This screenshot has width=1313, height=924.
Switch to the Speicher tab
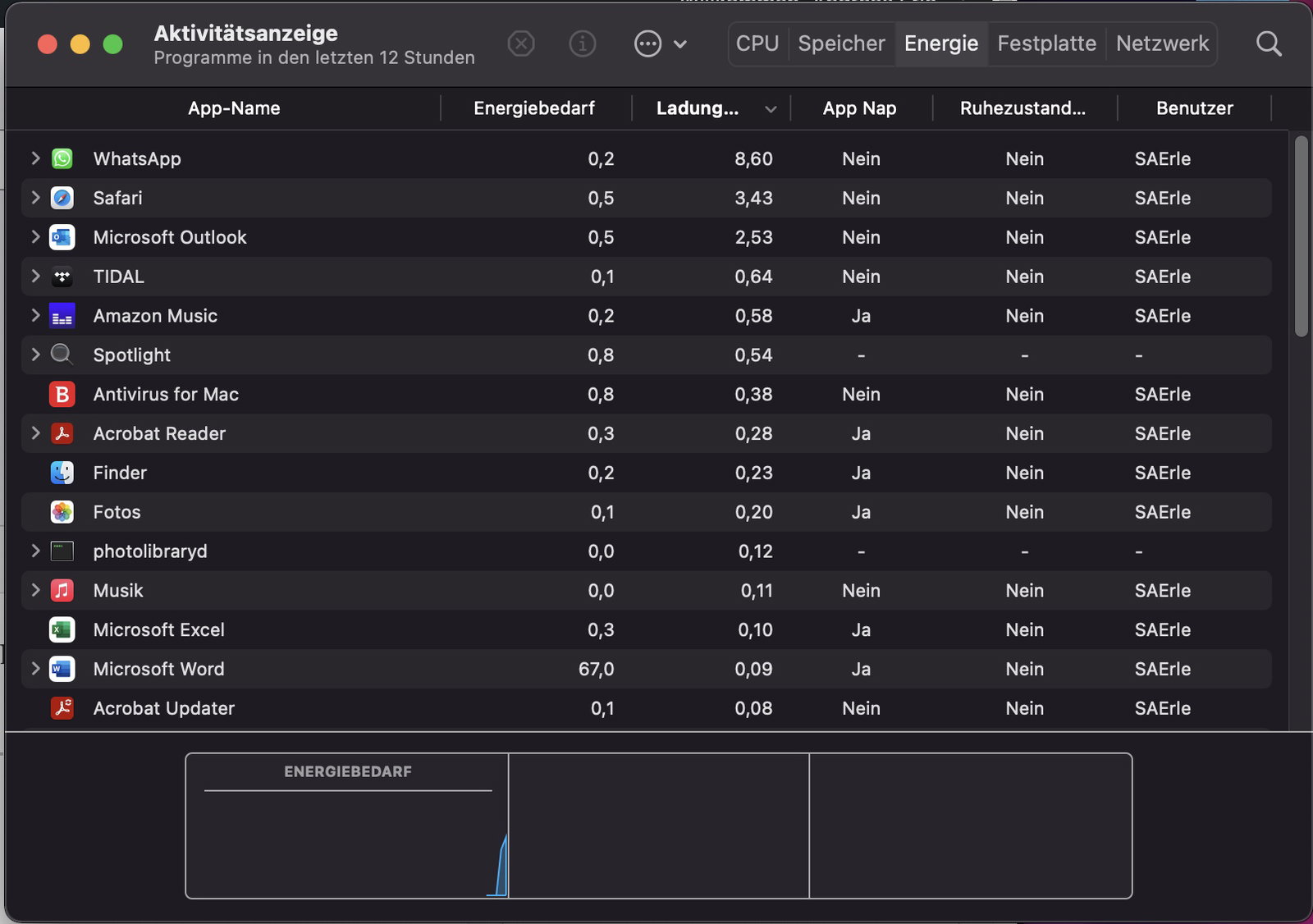(x=841, y=43)
